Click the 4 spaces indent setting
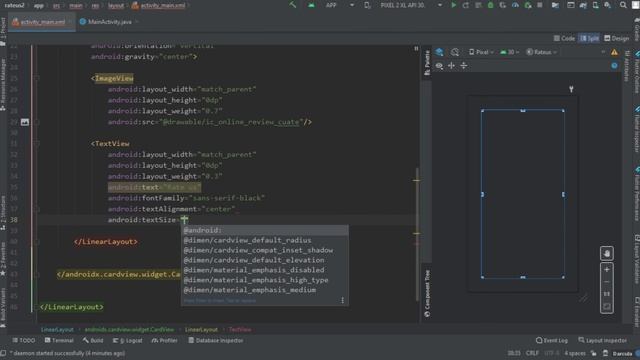Viewport: 640px width, 360px height. [575, 353]
